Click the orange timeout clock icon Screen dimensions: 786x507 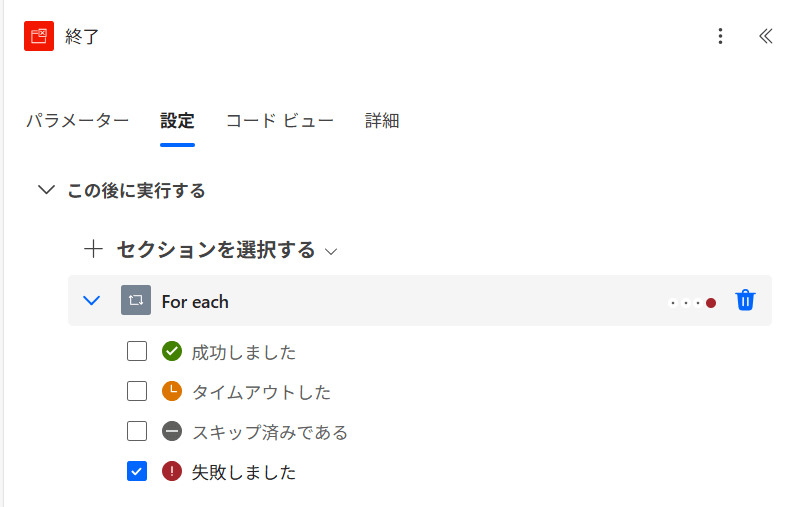coord(172,391)
